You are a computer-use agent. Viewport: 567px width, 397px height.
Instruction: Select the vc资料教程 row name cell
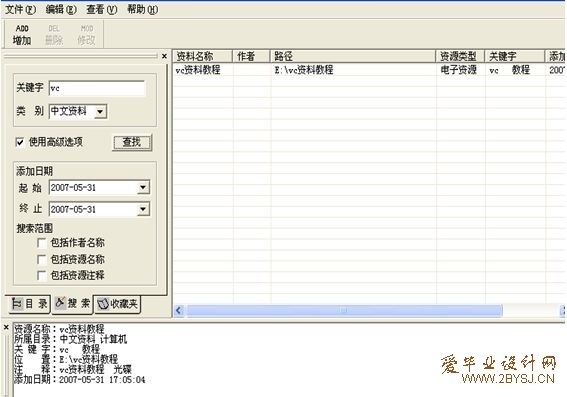[x=198, y=69]
